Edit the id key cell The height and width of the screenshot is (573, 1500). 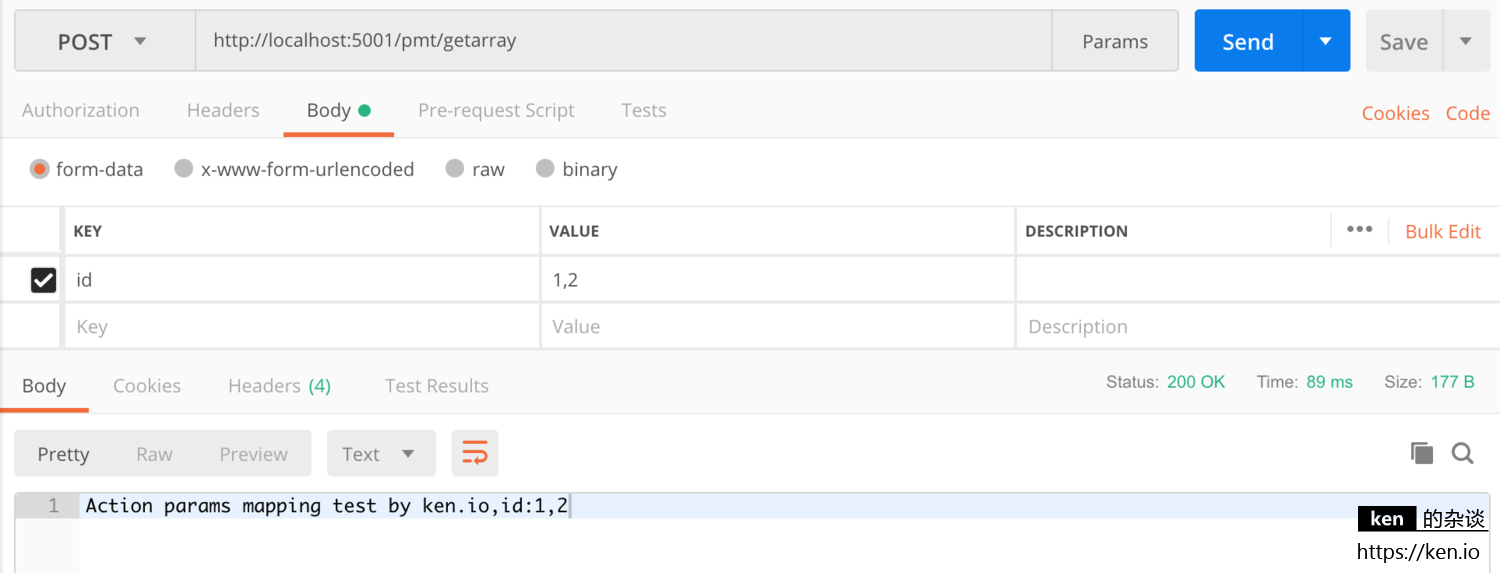[x=302, y=280]
